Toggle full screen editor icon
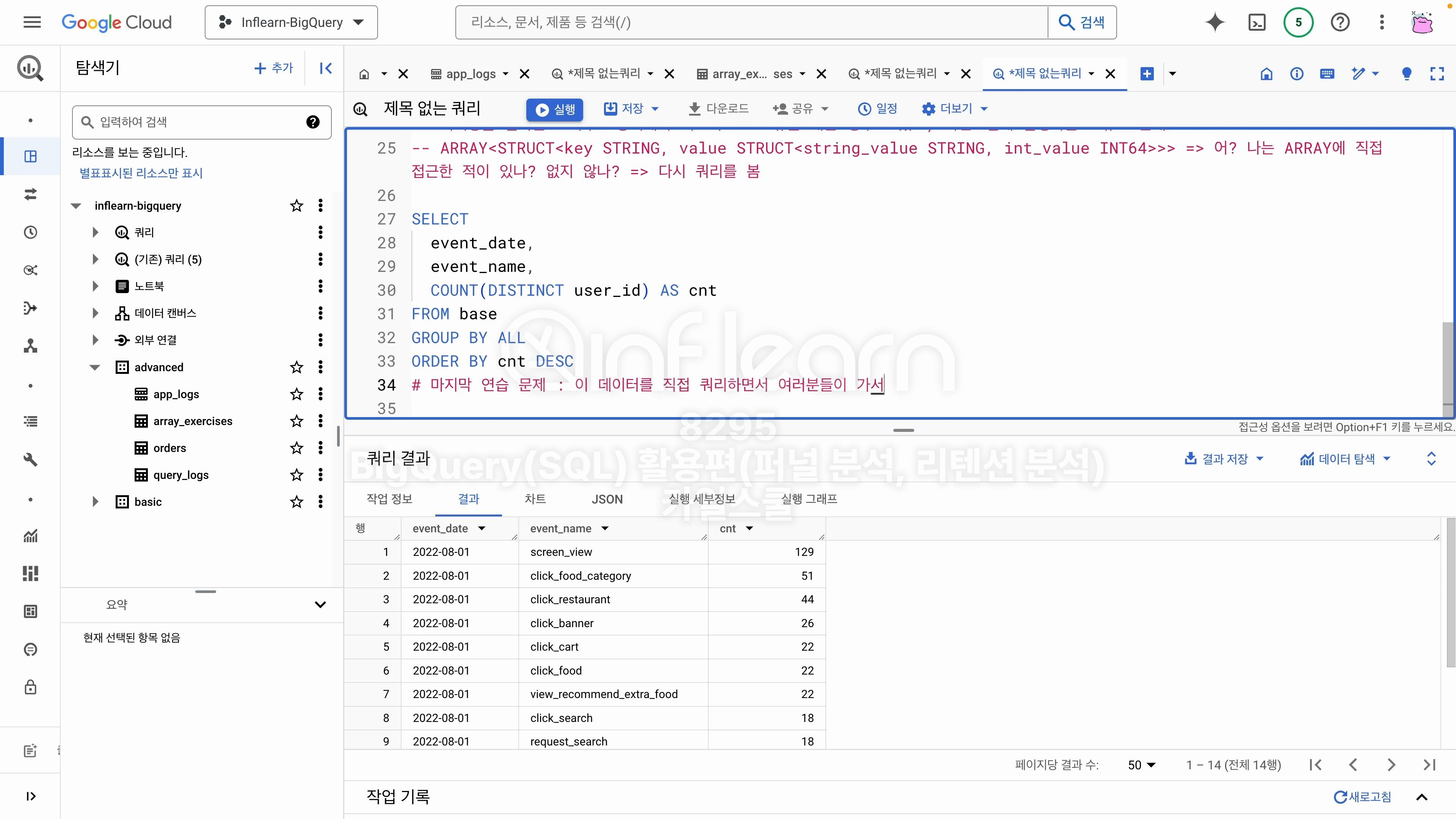This screenshot has height=819, width=1456. 1437,74
